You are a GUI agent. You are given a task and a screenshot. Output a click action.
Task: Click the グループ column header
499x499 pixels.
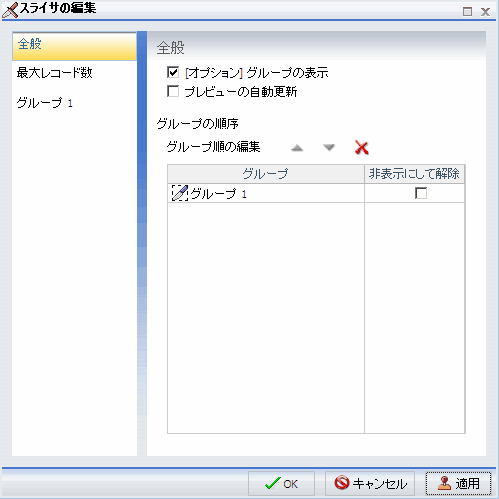pos(266,174)
